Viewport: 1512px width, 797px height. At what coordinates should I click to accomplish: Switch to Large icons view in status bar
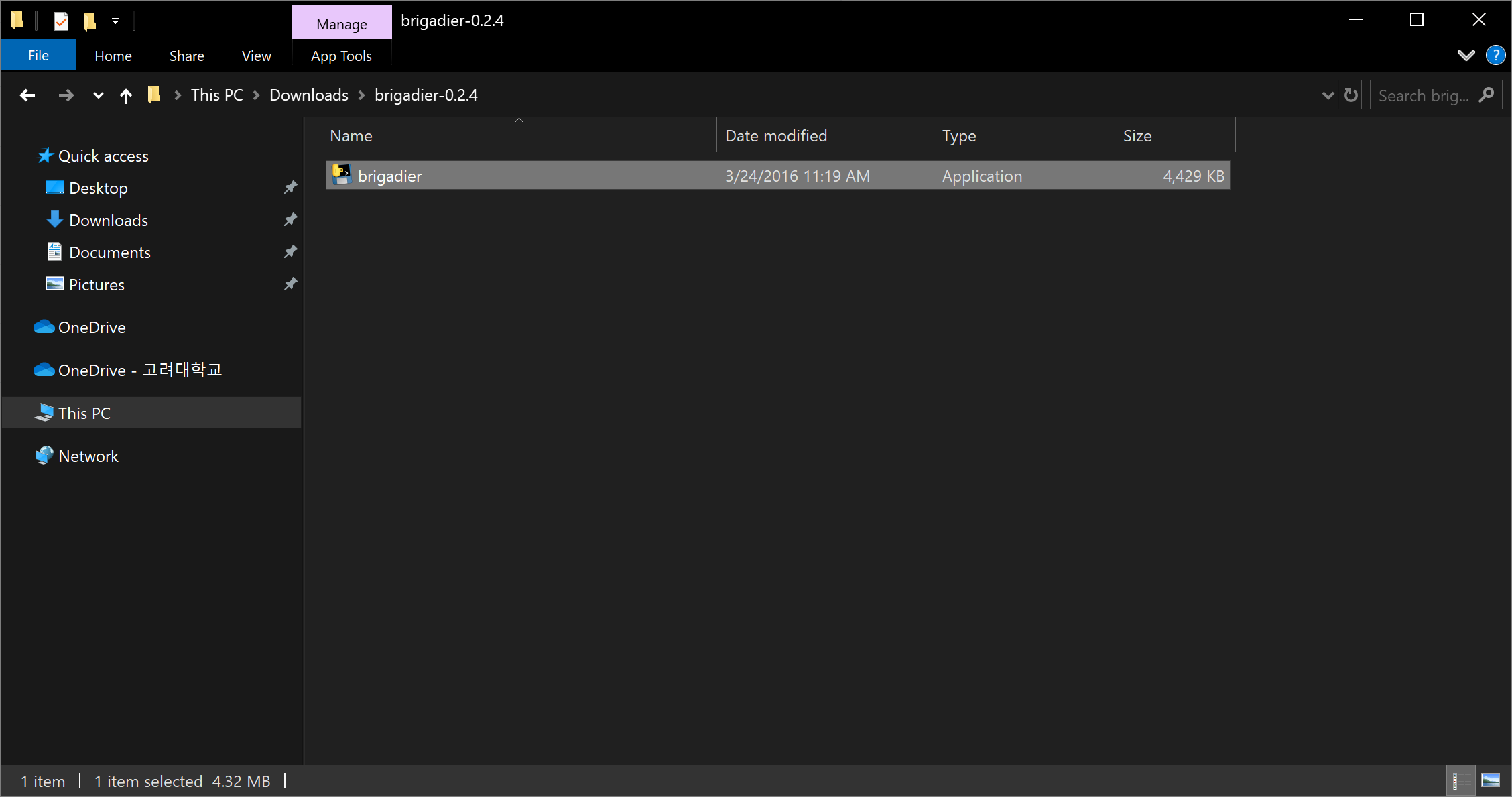(x=1491, y=781)
